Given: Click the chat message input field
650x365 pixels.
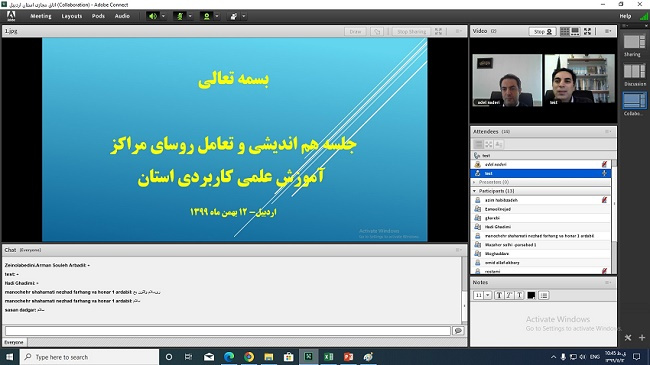Looking at the screenshot, I should (x=228, y=331).
